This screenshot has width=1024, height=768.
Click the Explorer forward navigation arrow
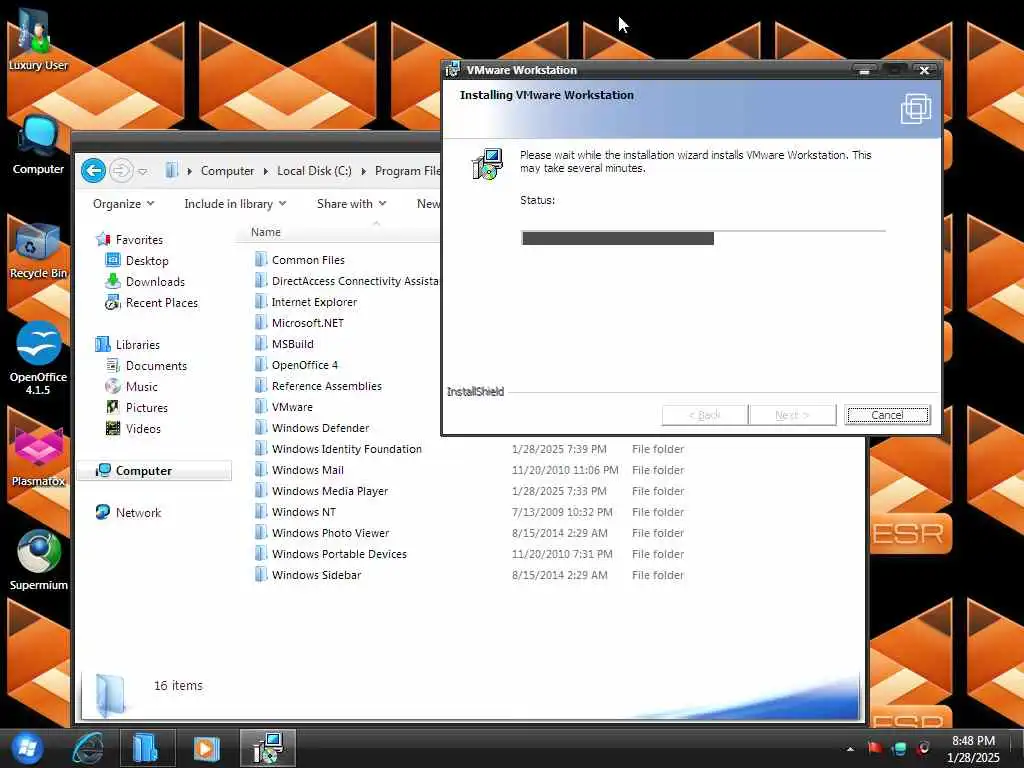pos(121,171)
